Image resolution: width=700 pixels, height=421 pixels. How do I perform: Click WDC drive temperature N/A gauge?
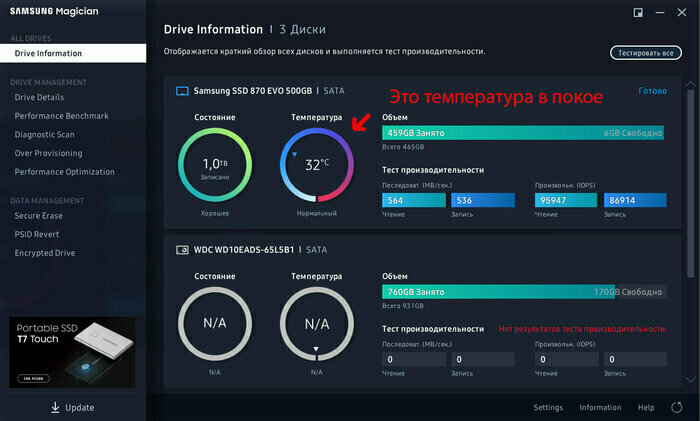coord(317,324)
